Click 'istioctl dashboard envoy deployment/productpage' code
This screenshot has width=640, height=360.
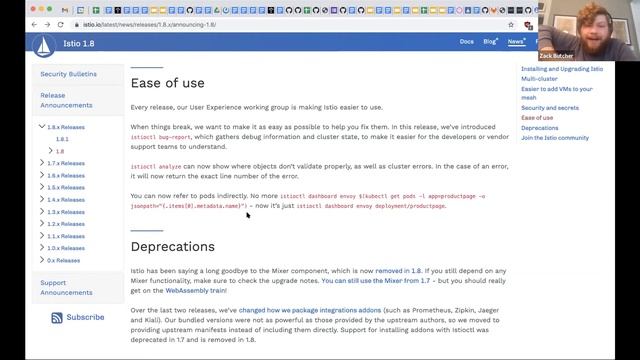[371, 206]
